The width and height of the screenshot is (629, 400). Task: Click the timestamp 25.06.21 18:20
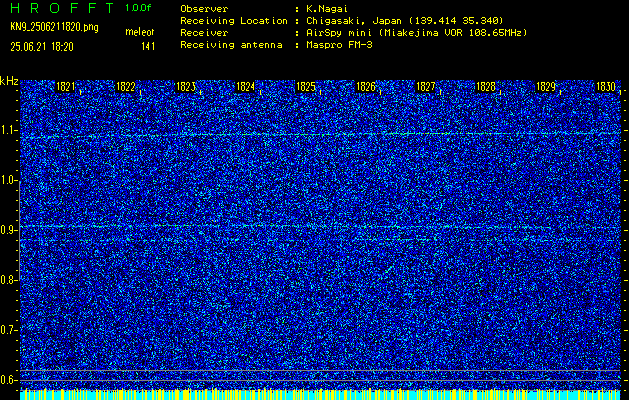tap(42, 47)
